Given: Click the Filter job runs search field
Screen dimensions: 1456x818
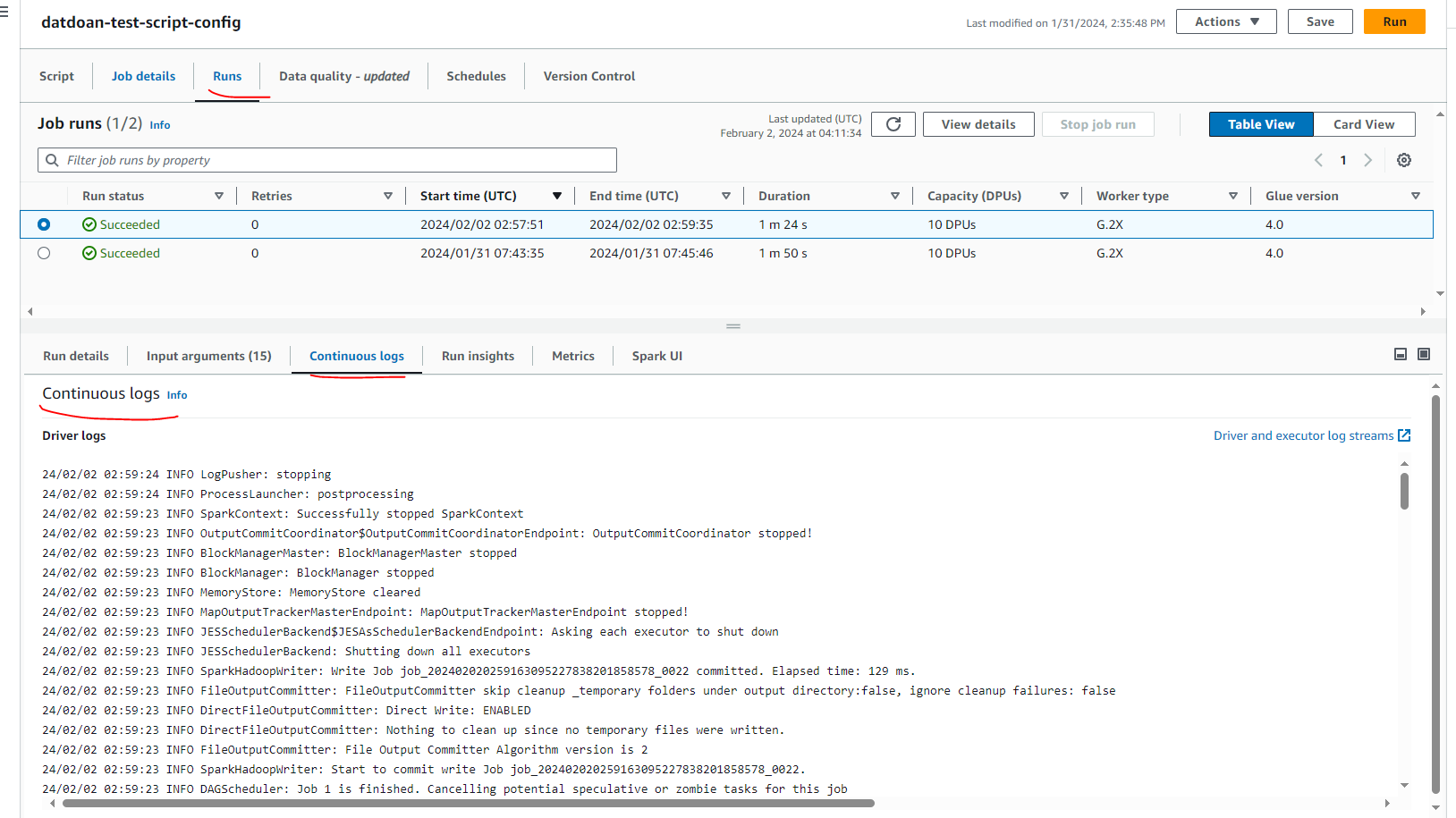Looking at the screenshot, I should (x=327, y=160).
